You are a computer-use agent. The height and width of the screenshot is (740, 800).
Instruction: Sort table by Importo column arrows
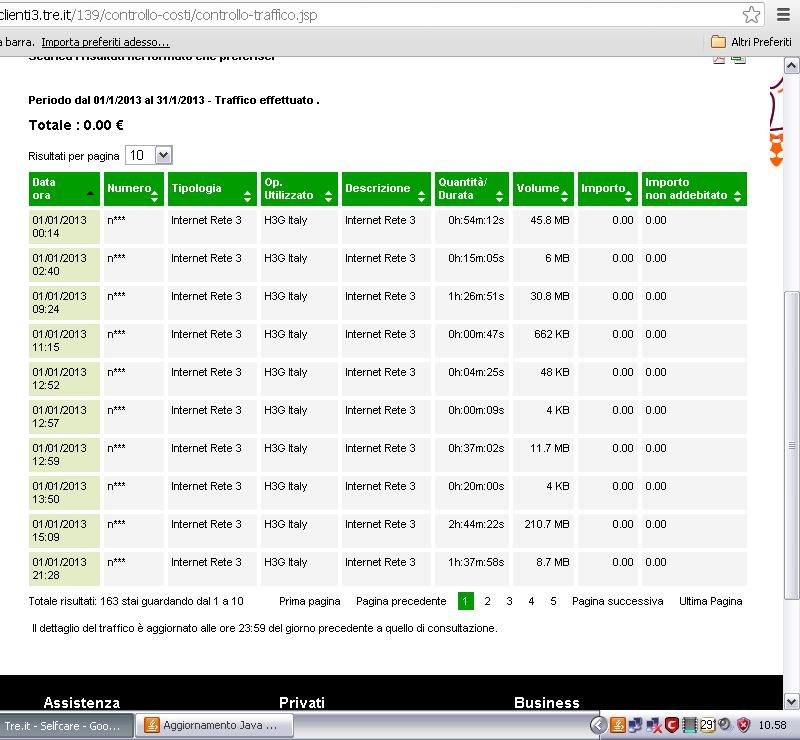click(x=628, y=195)
